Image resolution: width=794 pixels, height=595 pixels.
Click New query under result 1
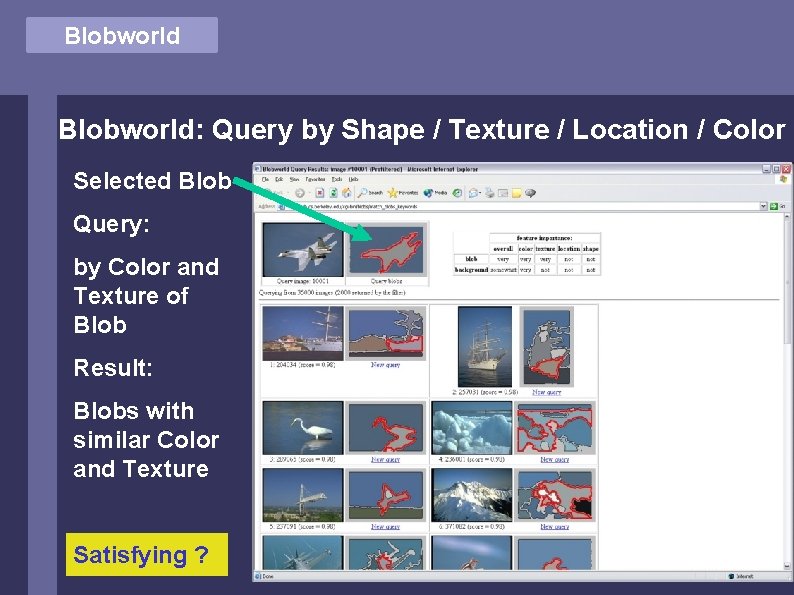point(385,365)
